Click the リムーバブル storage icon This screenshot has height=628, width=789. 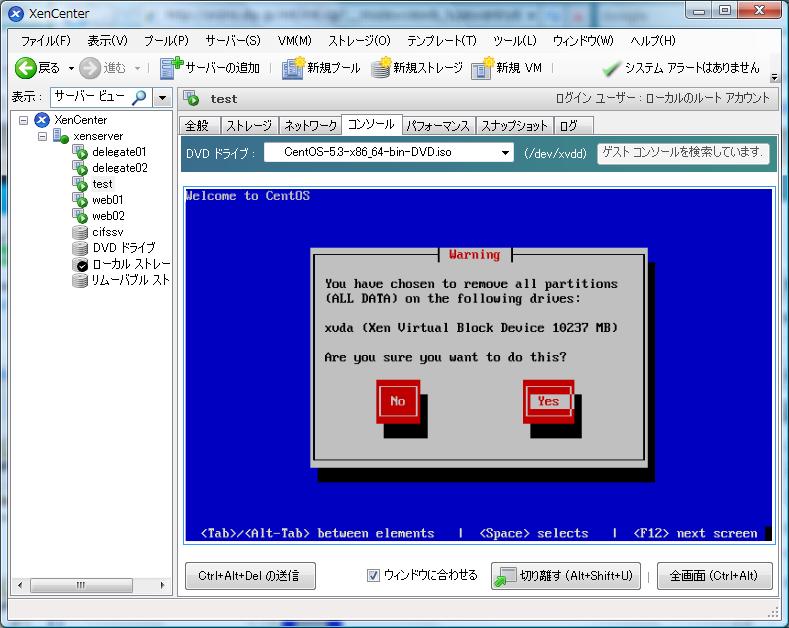click(x=80, y=280)
